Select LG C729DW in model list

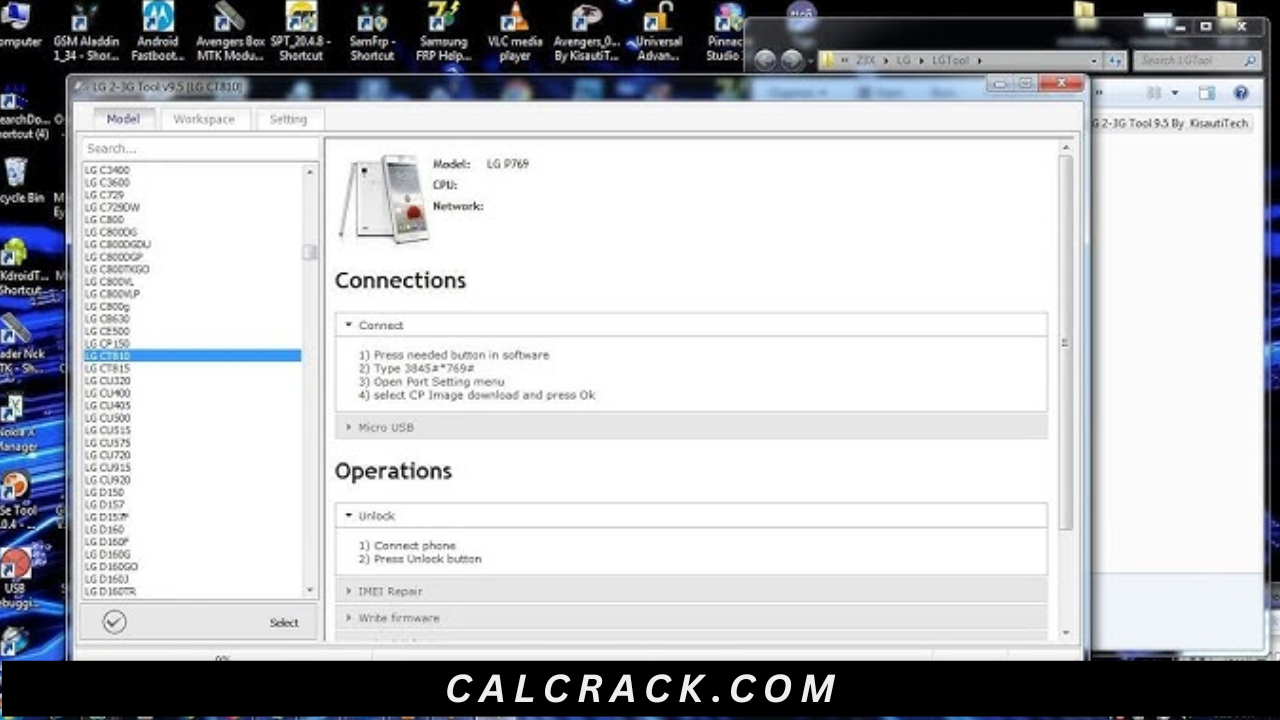click(x=191, y=207)
